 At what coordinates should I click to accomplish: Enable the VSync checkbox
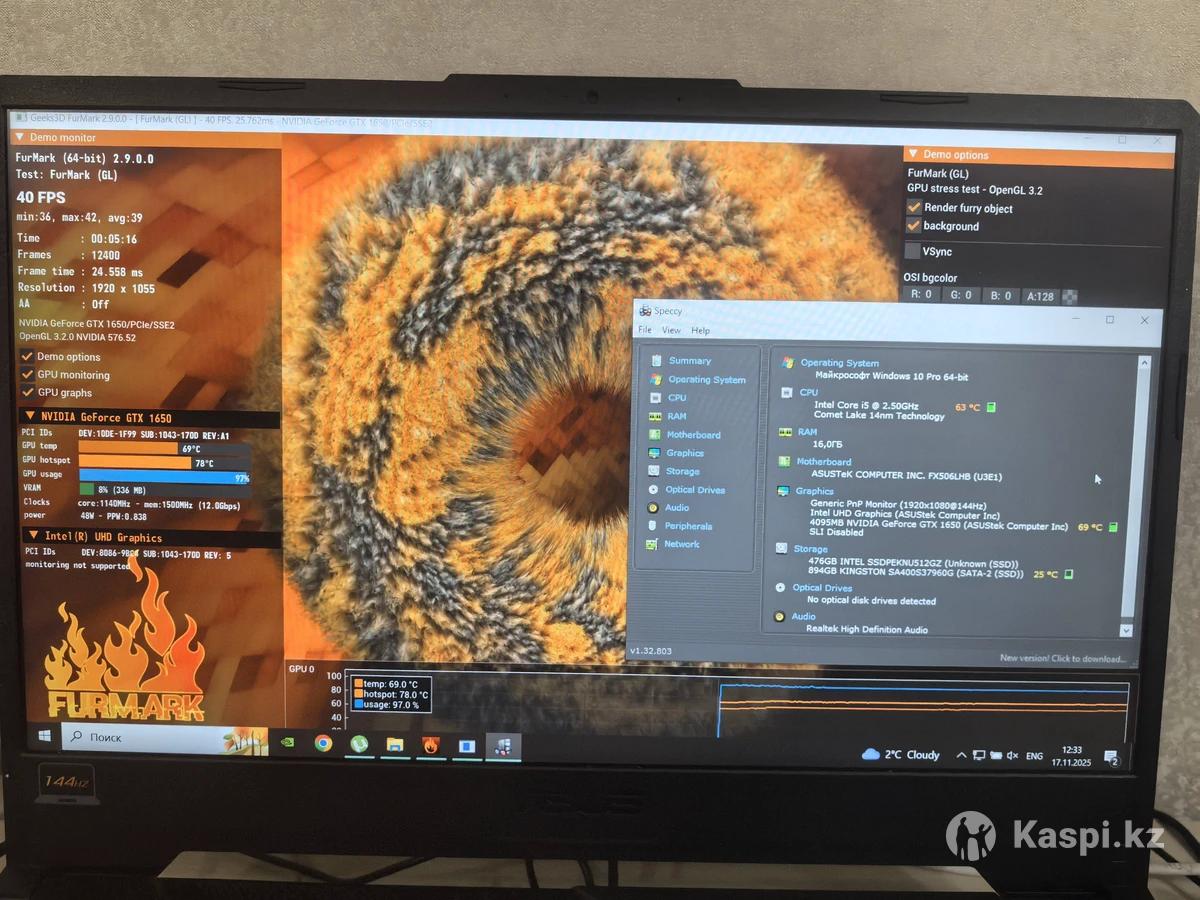913,252
